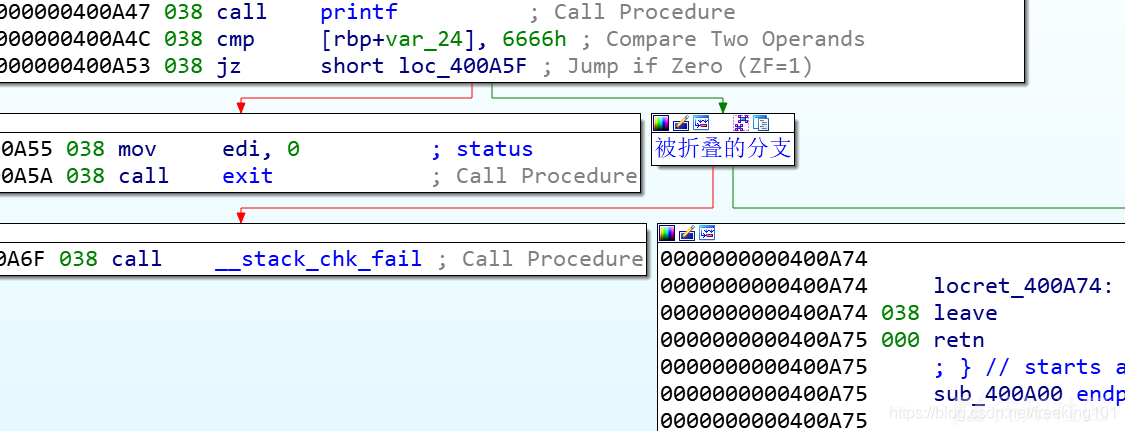This screenshot has width=1125, height=431.
Task: Follow the __stack_chk_fail call reference
Action: click(318, 259)
